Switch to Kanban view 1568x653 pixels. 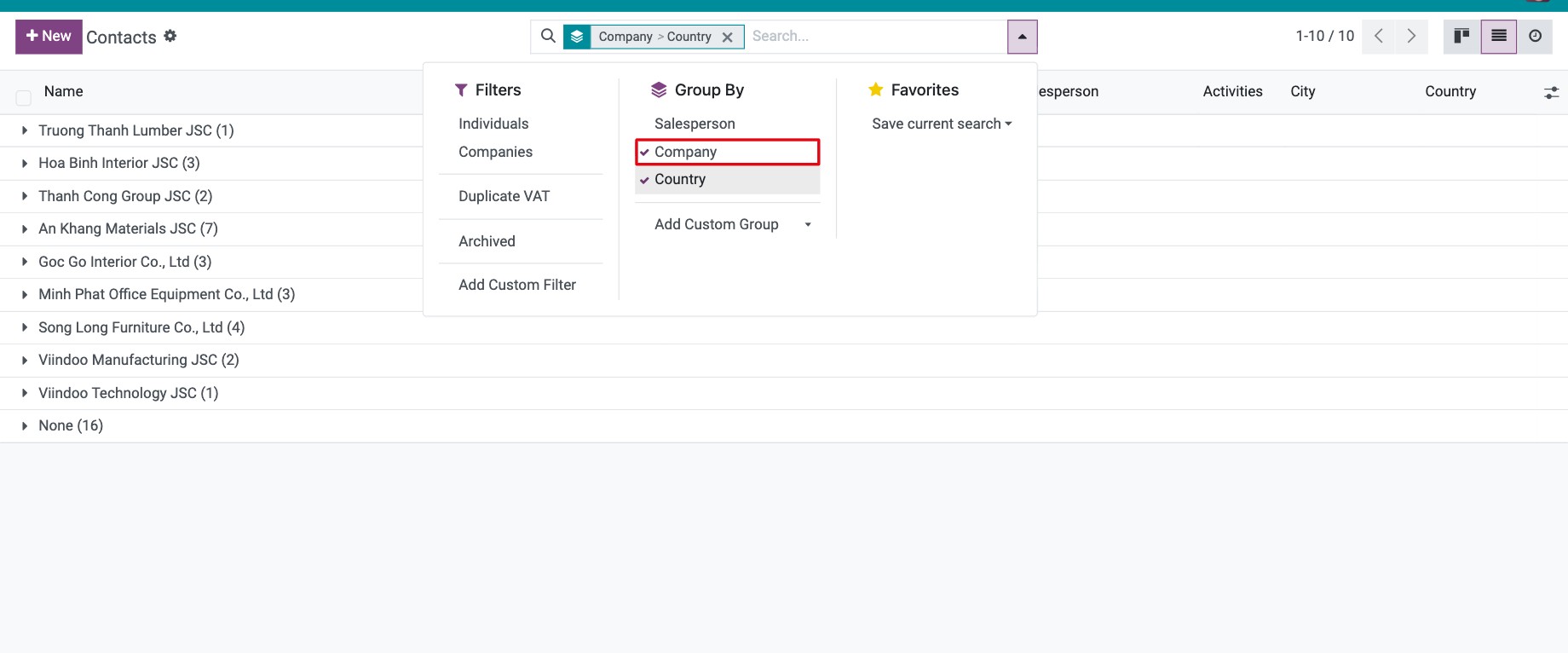(x=1461, y=36)
